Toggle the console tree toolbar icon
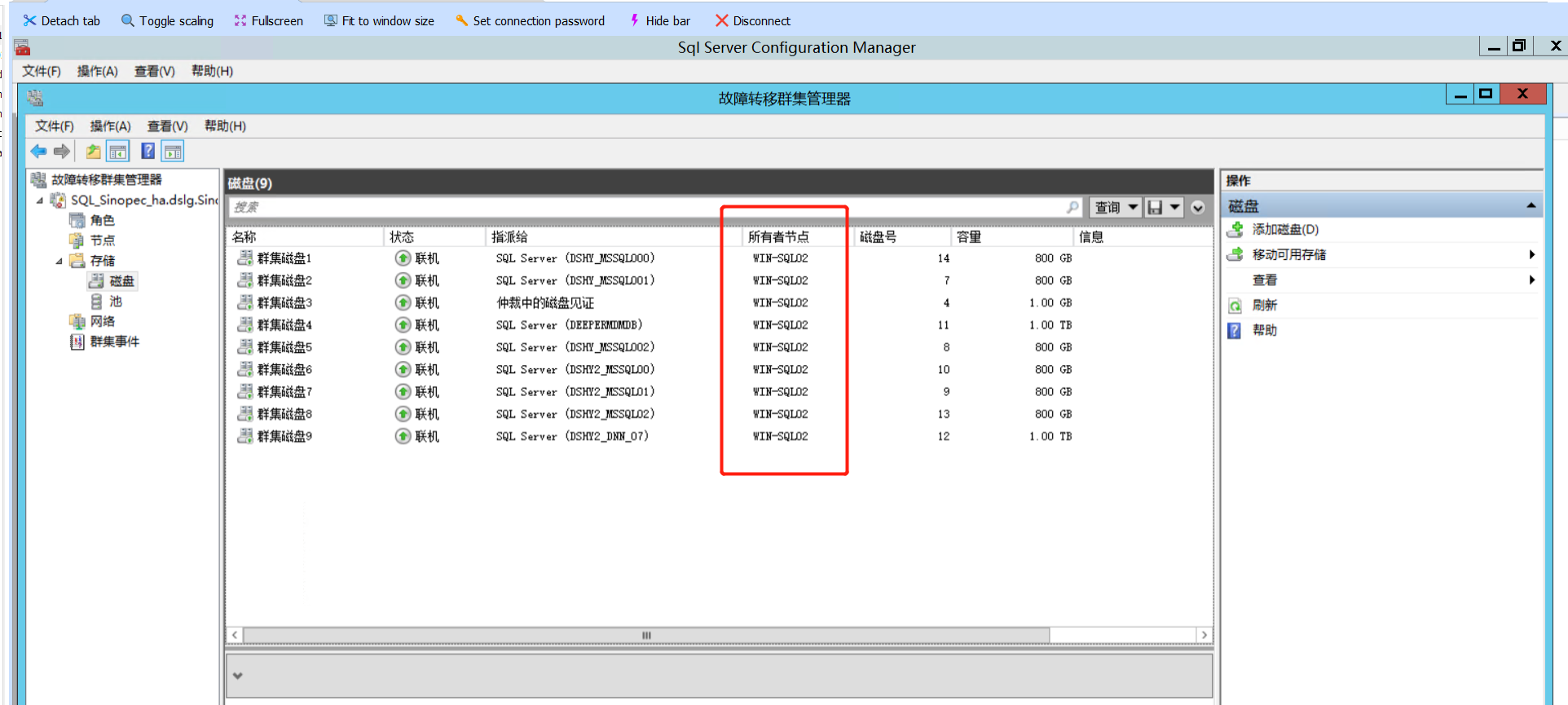Image resolution: width=1568 pixels, height=705 pixels. coord(118,151)
